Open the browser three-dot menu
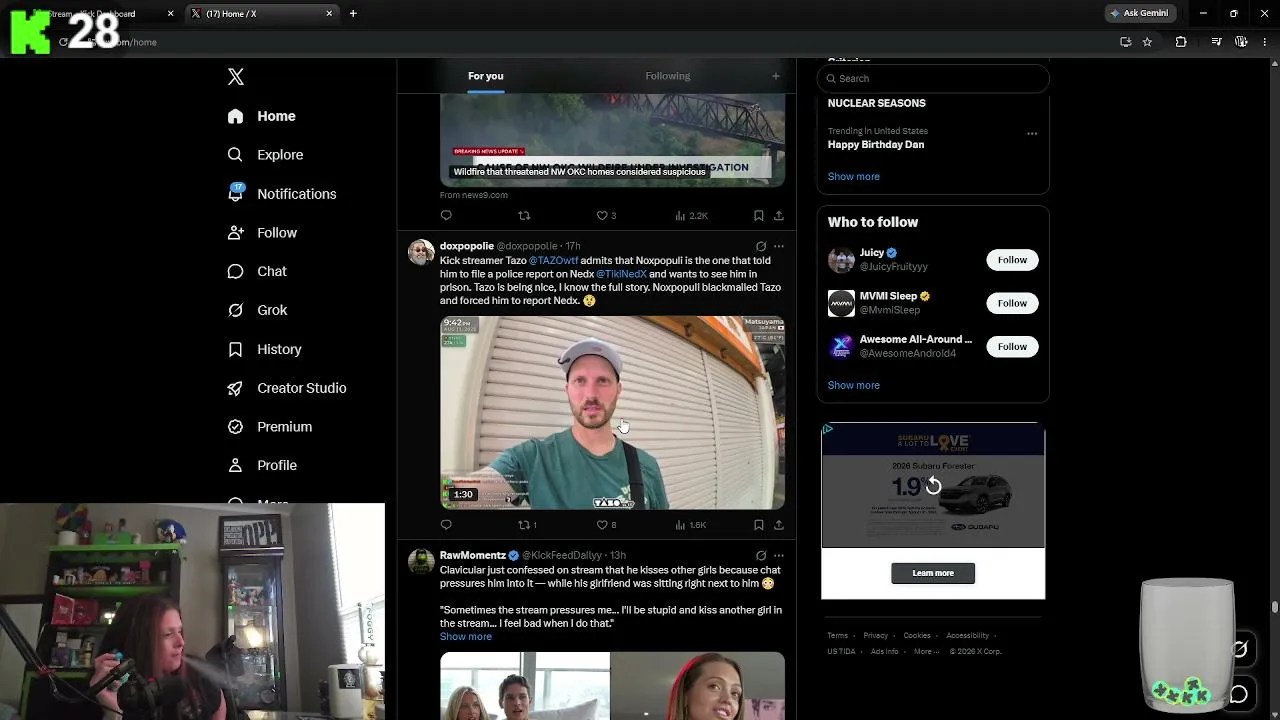Image resolution: width=1280 pixels, height=720 pixels. click(1265, 42)
